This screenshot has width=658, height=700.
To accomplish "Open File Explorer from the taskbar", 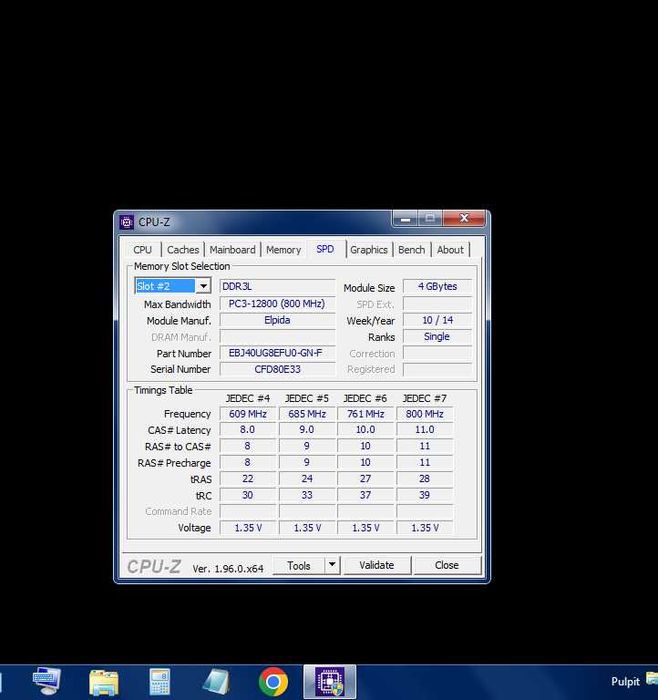I will 104,681.
